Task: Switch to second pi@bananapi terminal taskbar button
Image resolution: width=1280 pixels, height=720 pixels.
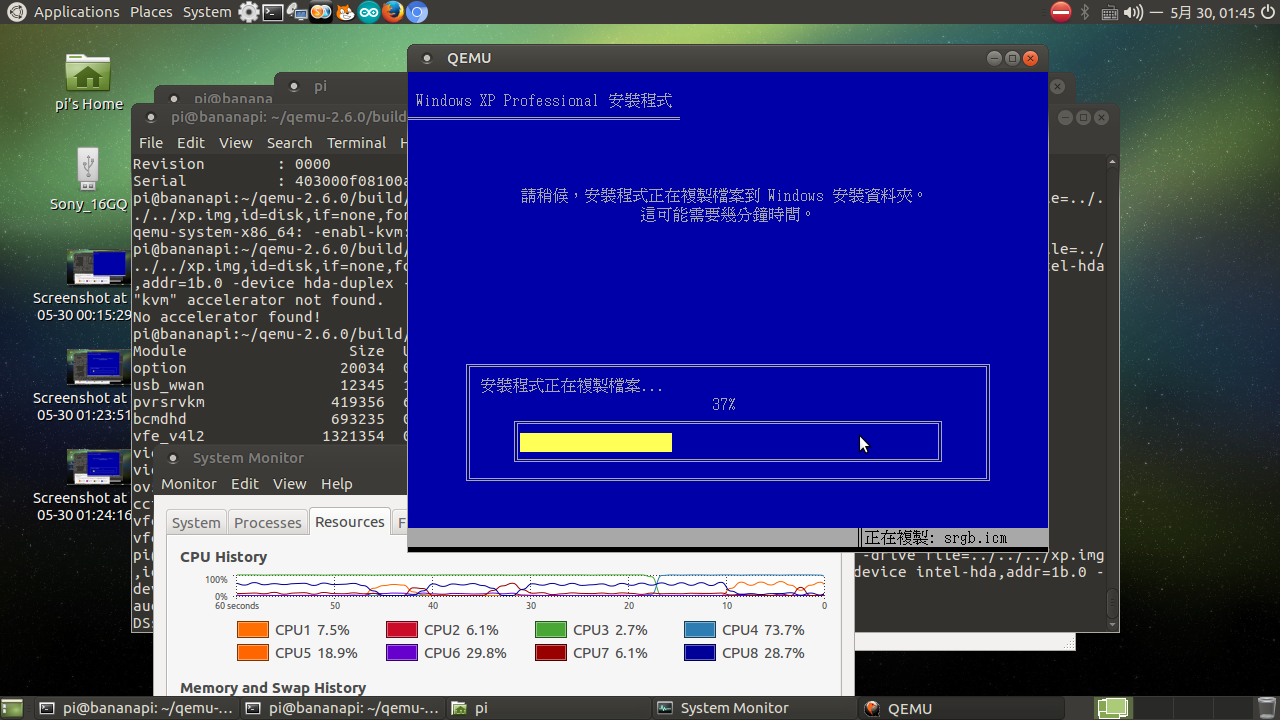Action: 342,708
